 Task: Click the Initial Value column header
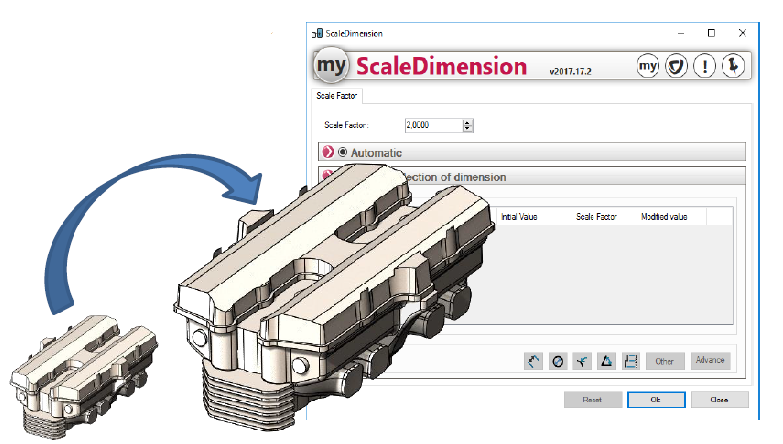coord(519,217)
